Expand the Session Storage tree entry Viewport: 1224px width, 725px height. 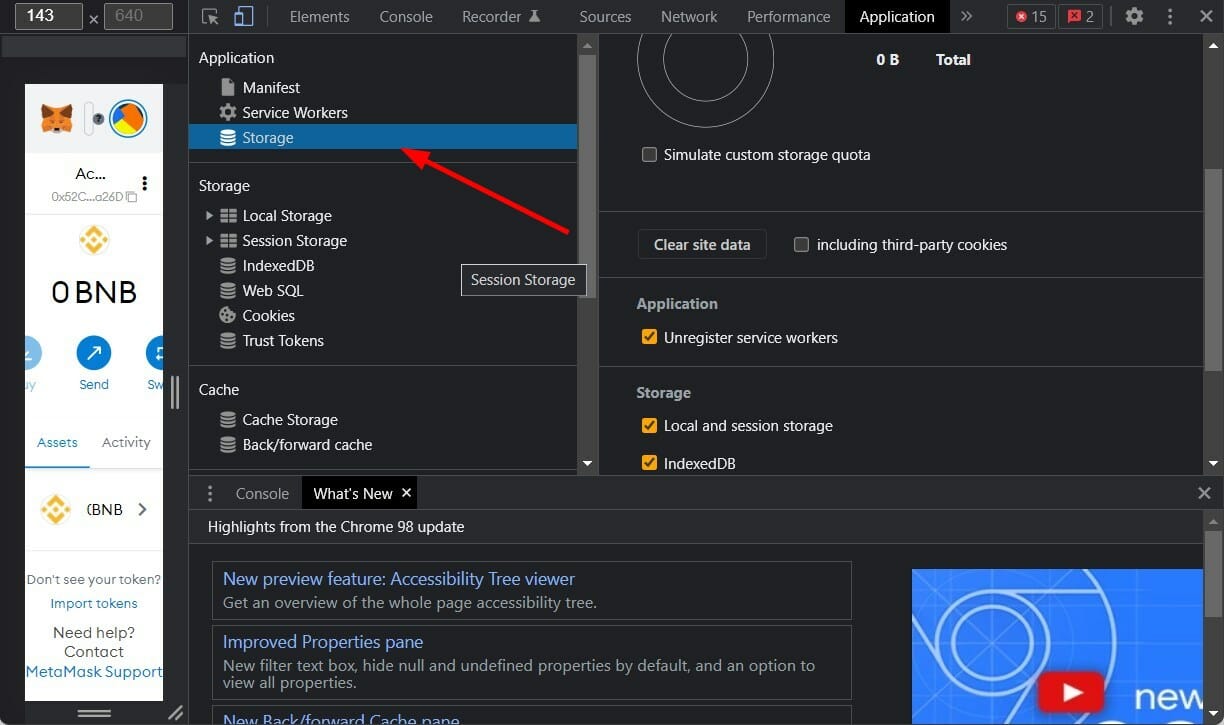[209, 240]
